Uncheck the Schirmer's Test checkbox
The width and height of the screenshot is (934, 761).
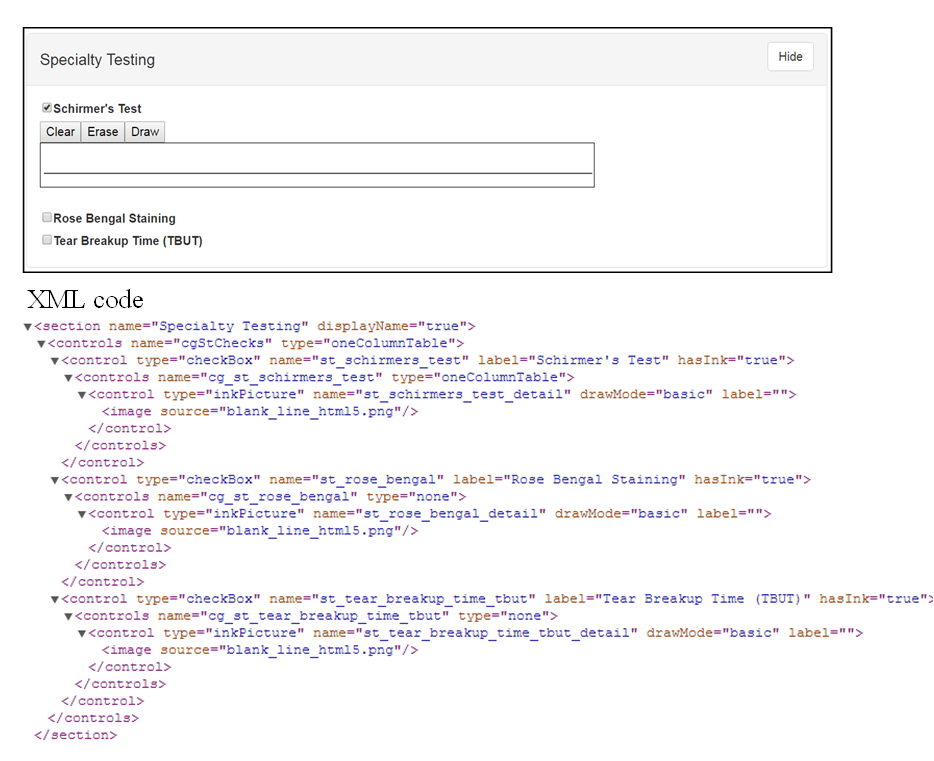point(47,108)
